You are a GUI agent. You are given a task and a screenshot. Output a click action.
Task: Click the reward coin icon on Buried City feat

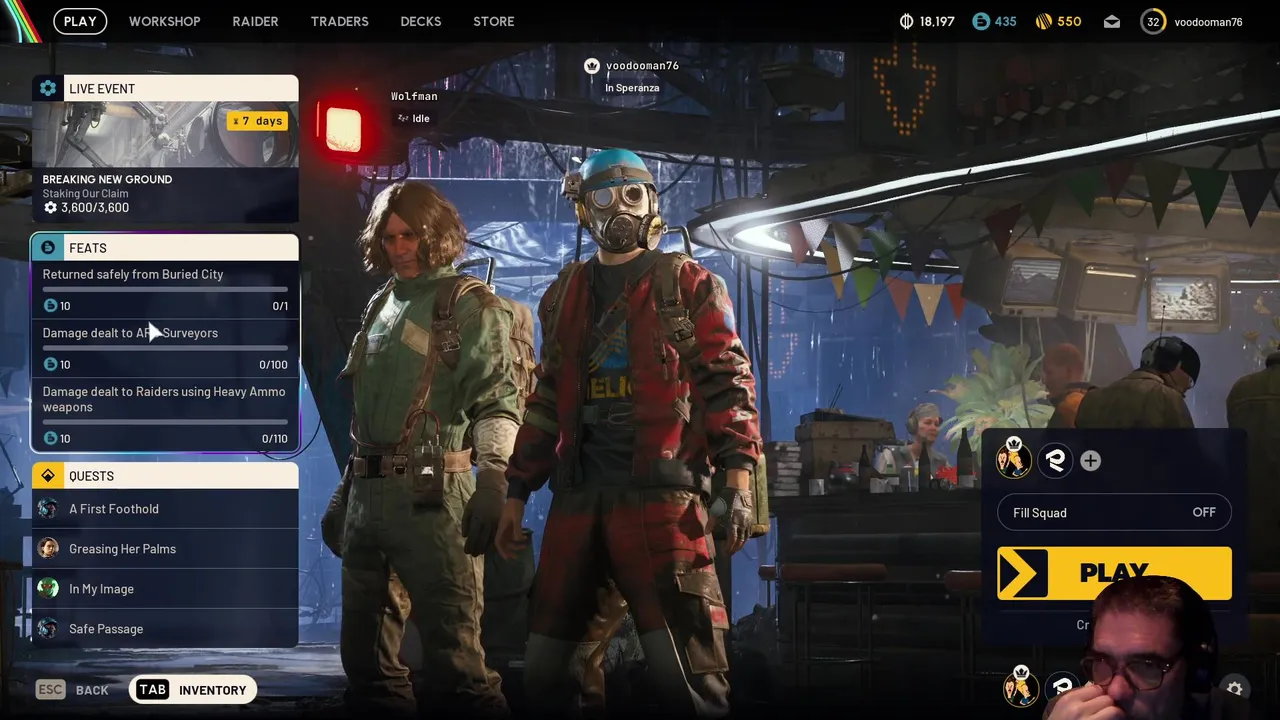coord(50,306)
